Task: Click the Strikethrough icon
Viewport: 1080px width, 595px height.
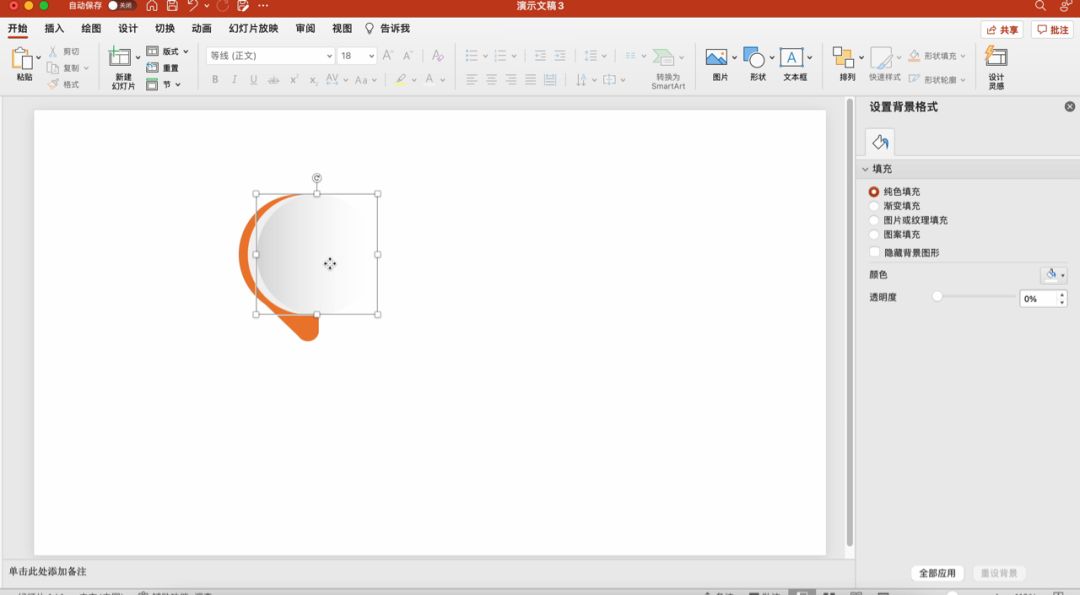Action: [273, 80]
